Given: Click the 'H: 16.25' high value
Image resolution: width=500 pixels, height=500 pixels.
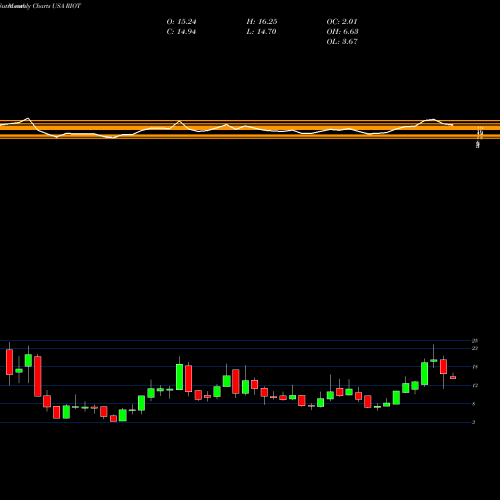Looking at the screenshot, I should coord(262,22).
